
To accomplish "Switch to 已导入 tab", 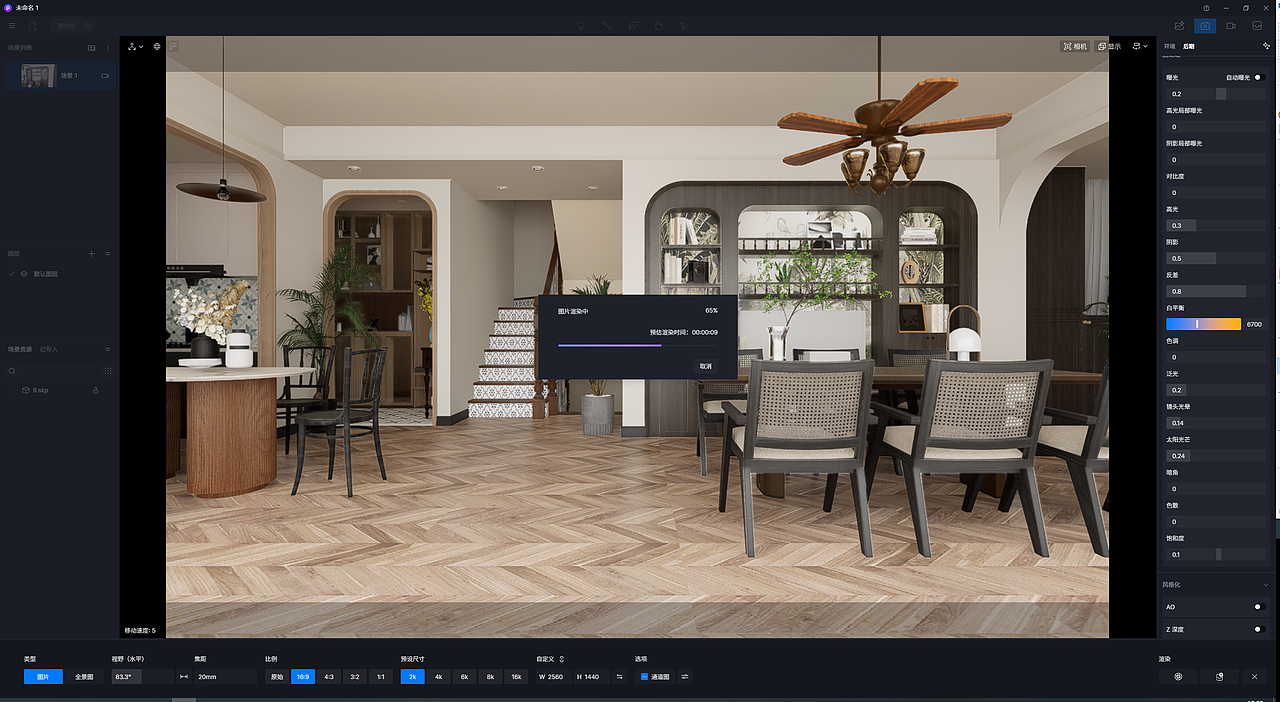I will (x=49, y=349).
